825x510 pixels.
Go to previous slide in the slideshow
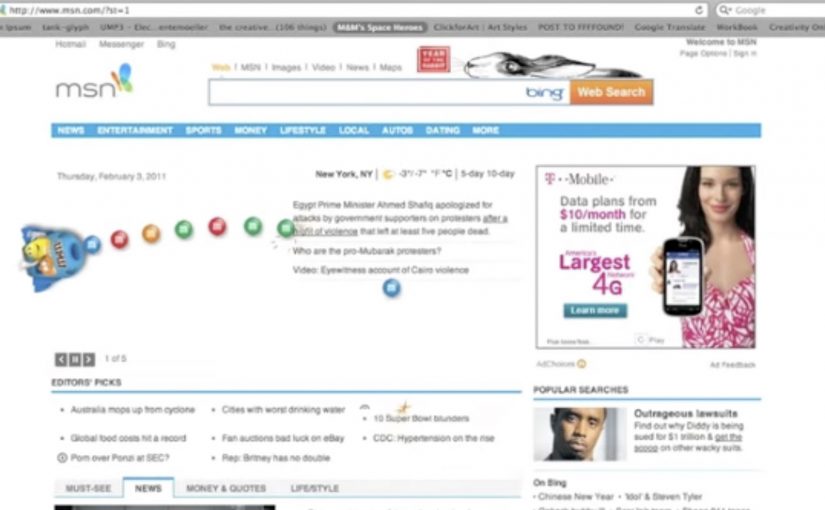[61, 359]
